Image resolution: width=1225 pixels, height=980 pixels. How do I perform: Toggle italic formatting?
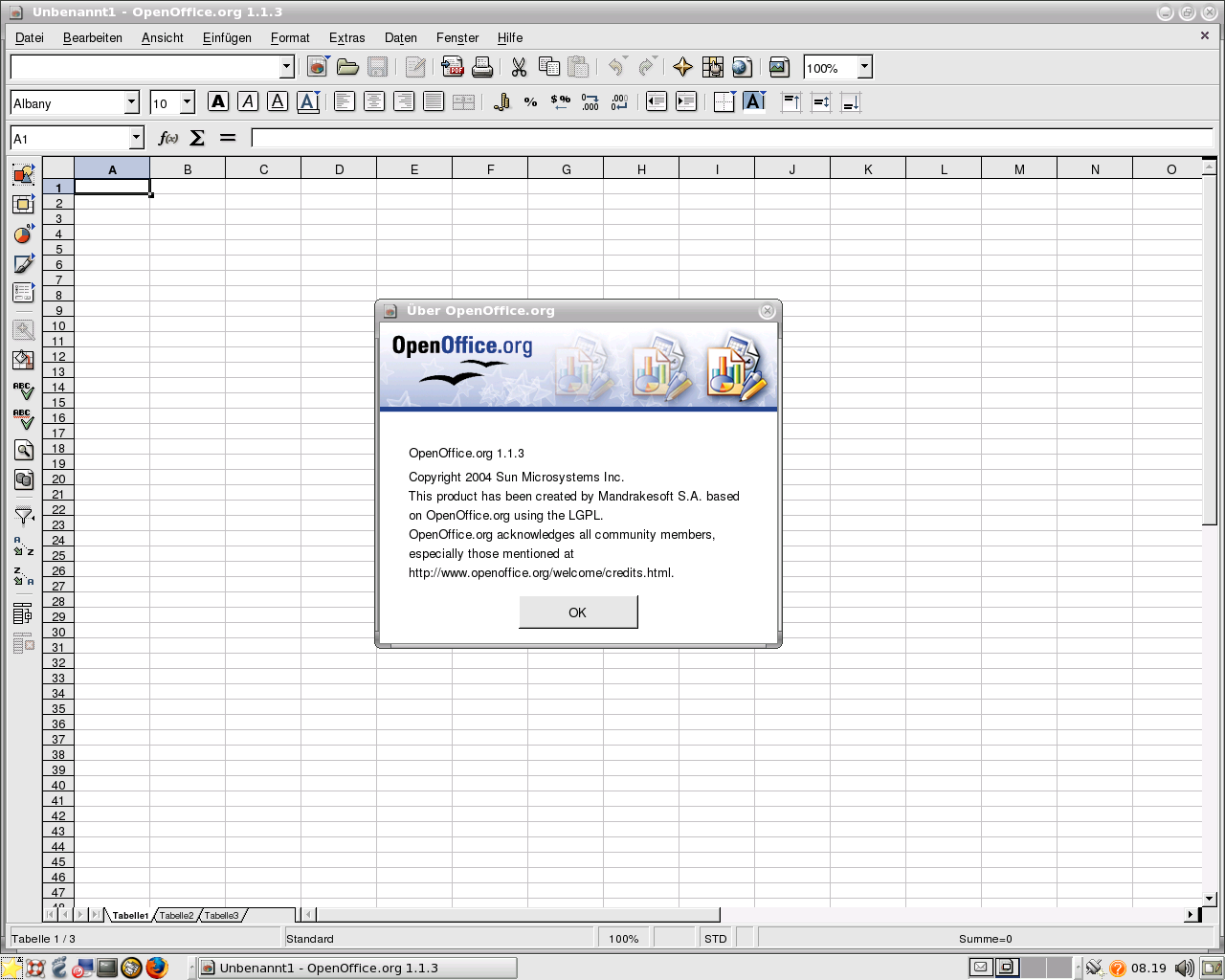pyautogui.click(x=248, y=102)
